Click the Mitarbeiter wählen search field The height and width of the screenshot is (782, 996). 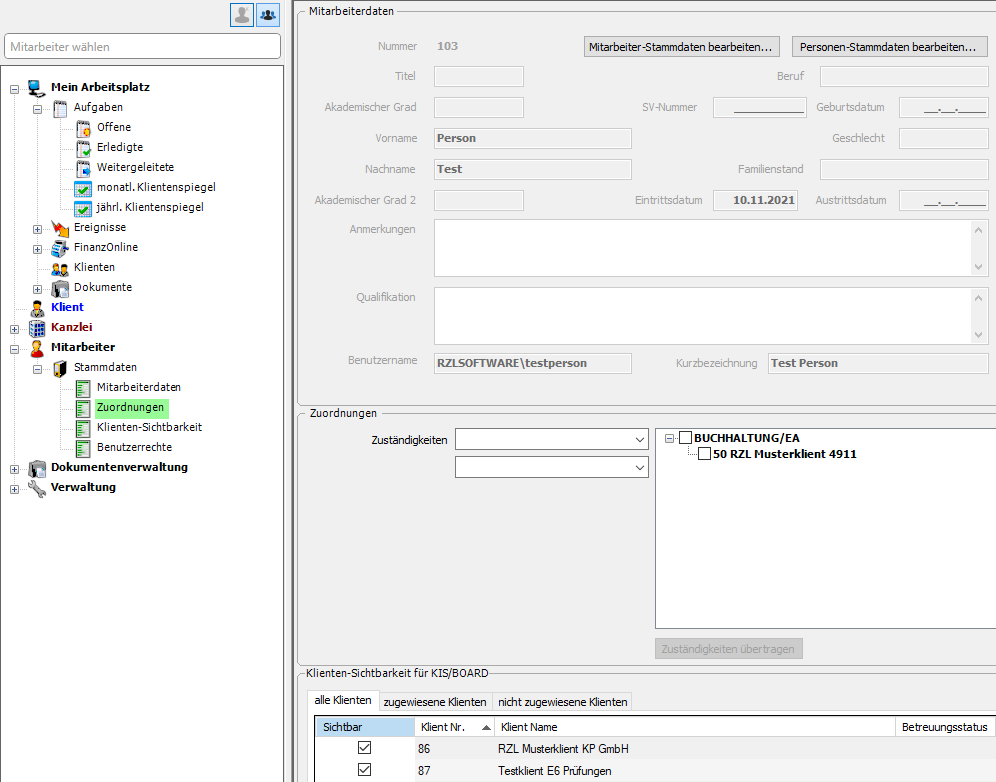point(143,46)
